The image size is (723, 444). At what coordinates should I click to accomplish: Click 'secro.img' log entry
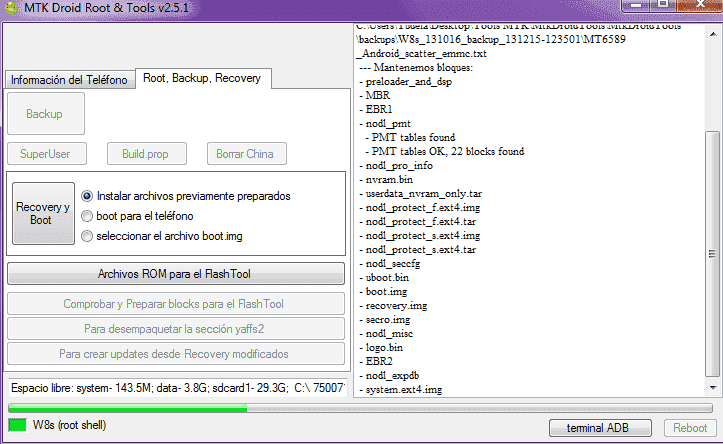(x=387, y=320)
